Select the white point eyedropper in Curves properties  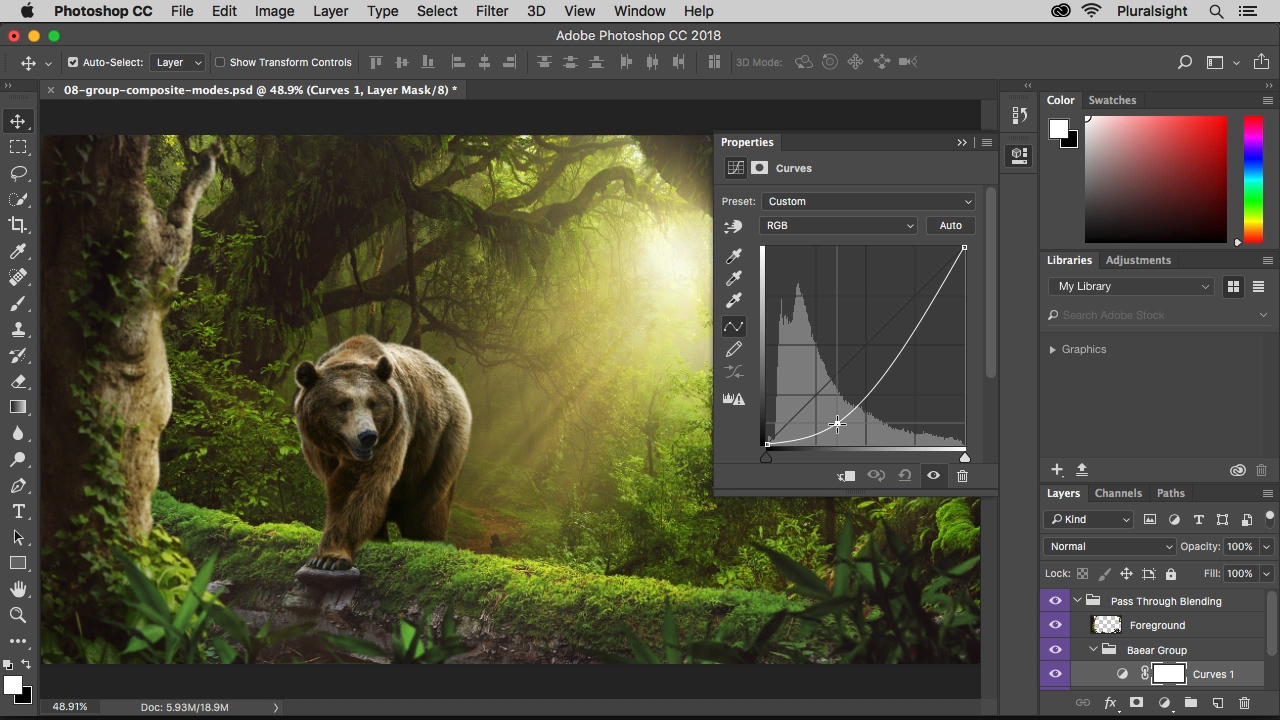[734, 300]
